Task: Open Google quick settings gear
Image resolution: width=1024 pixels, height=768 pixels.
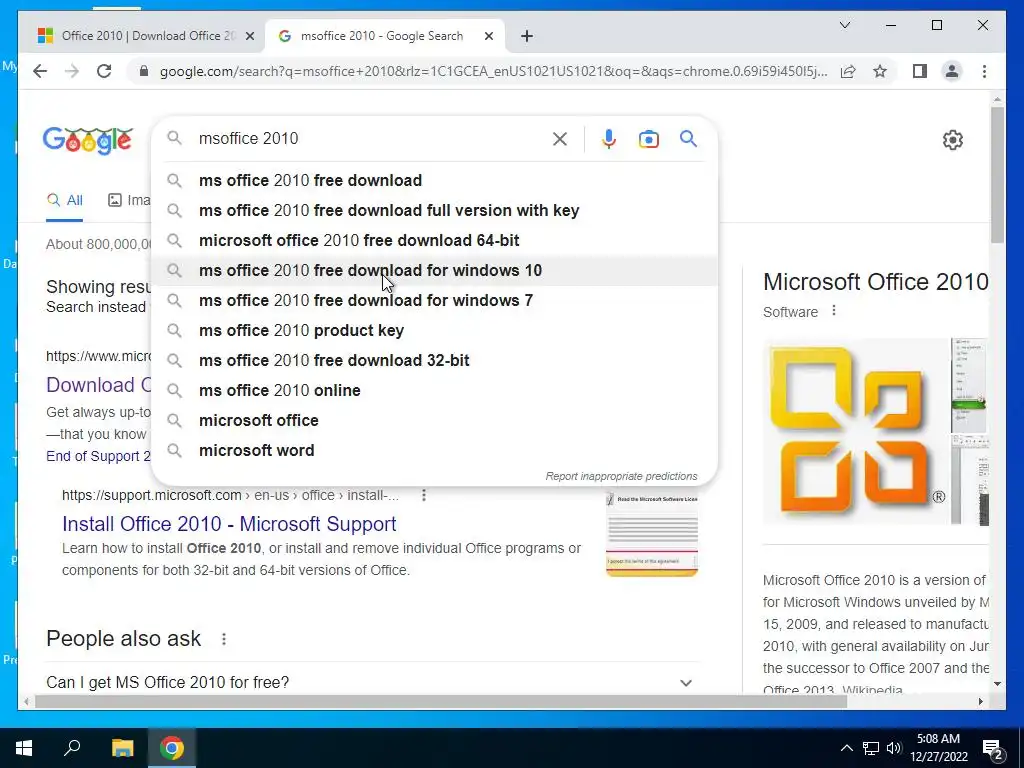Action: (953, 140)
